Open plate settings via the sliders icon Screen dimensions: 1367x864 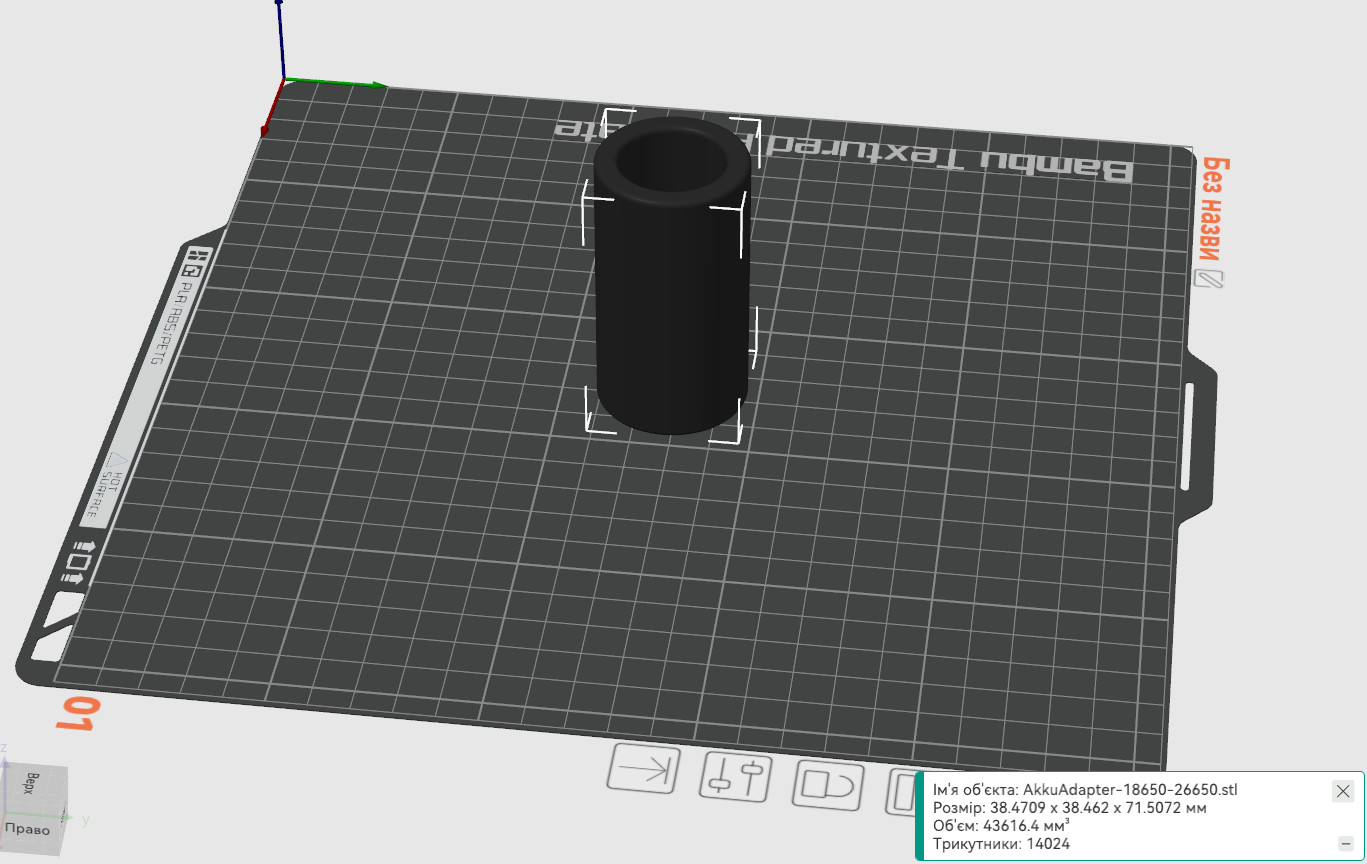tap(737, 776)
